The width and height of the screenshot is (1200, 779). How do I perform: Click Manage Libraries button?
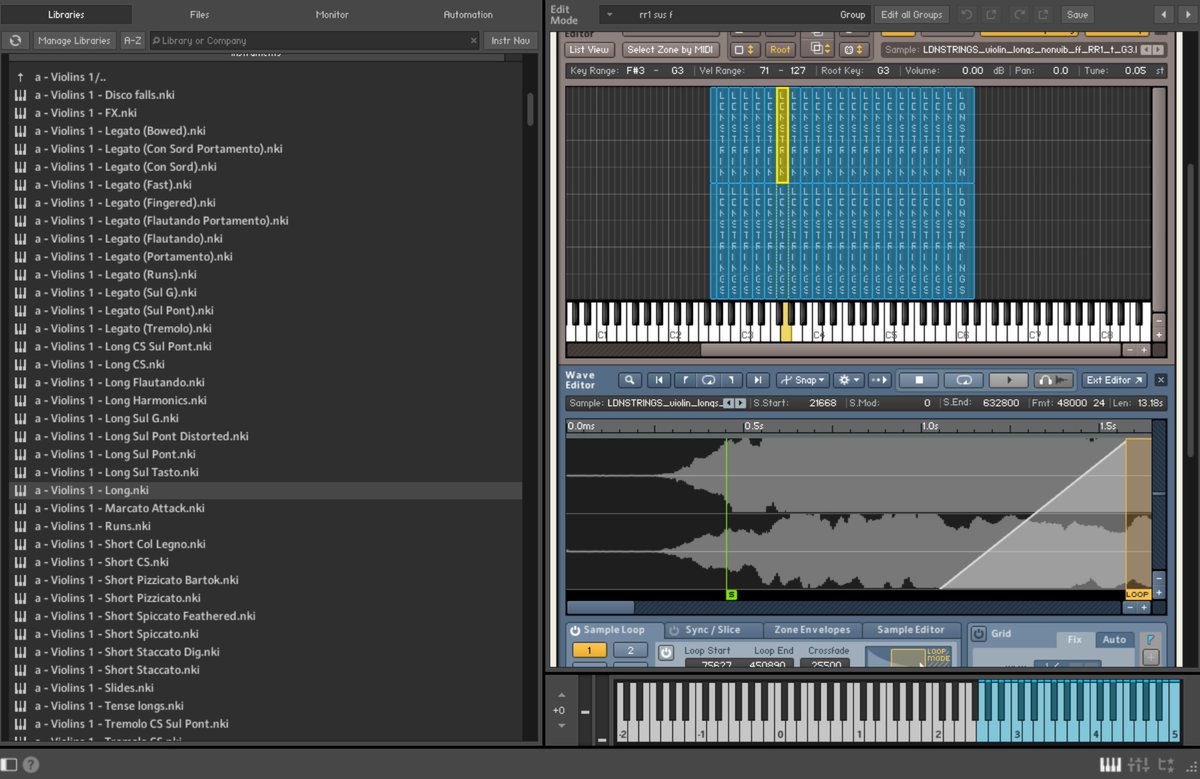click(x=74, y=41)
